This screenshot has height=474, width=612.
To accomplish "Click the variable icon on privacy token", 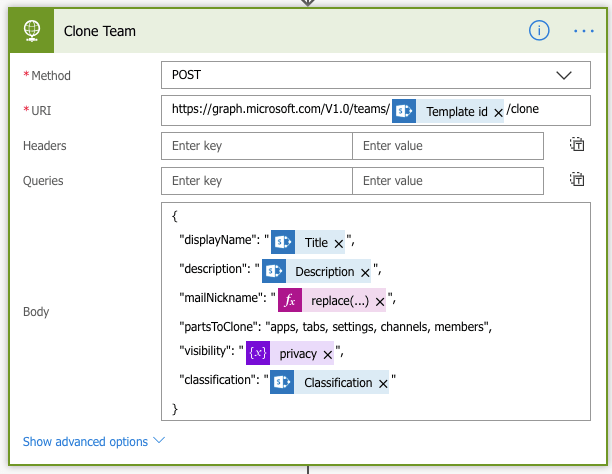I will tap(260, 353).
